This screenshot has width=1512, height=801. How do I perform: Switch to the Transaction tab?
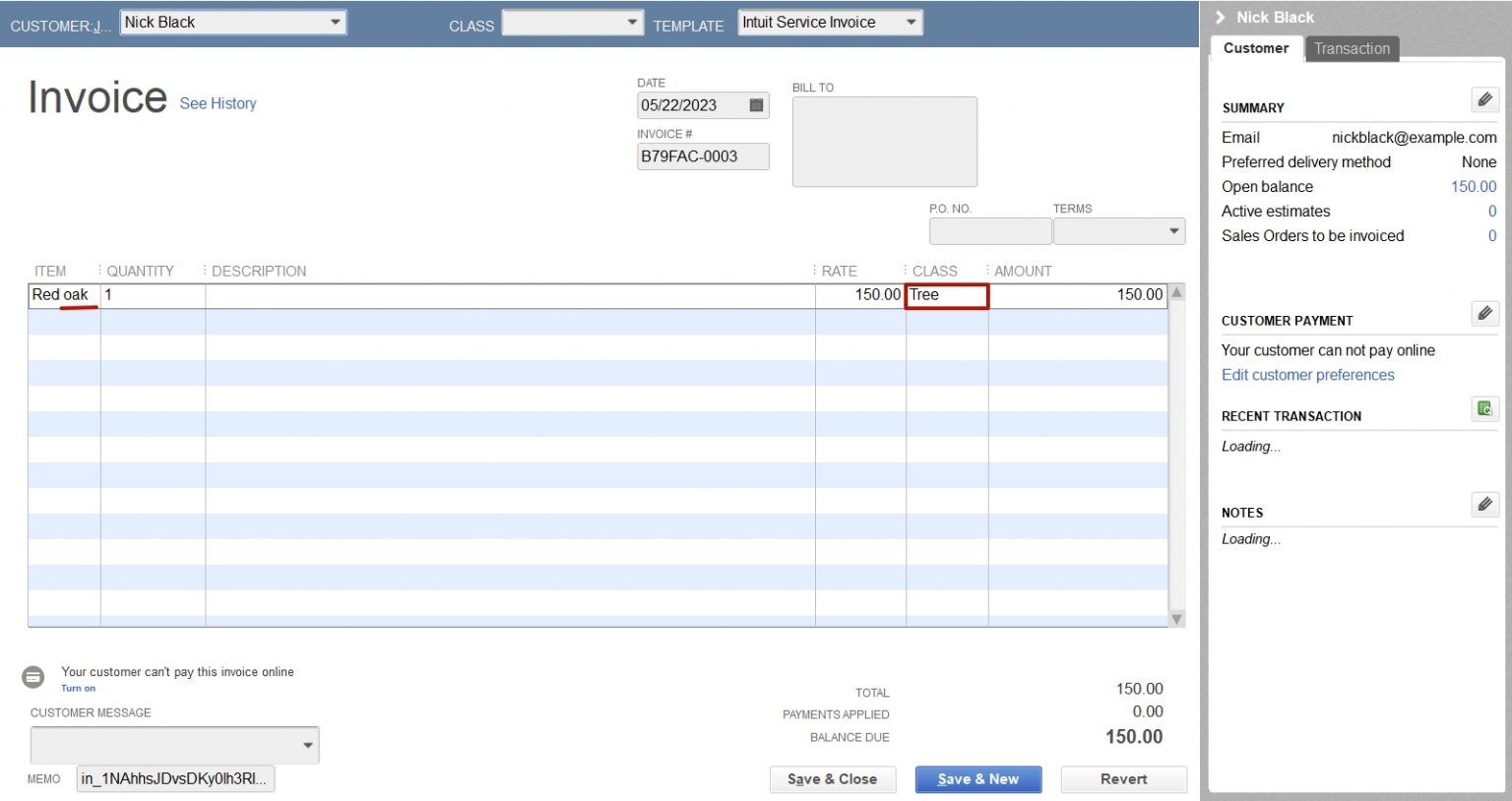click(x=1352, y=48)
